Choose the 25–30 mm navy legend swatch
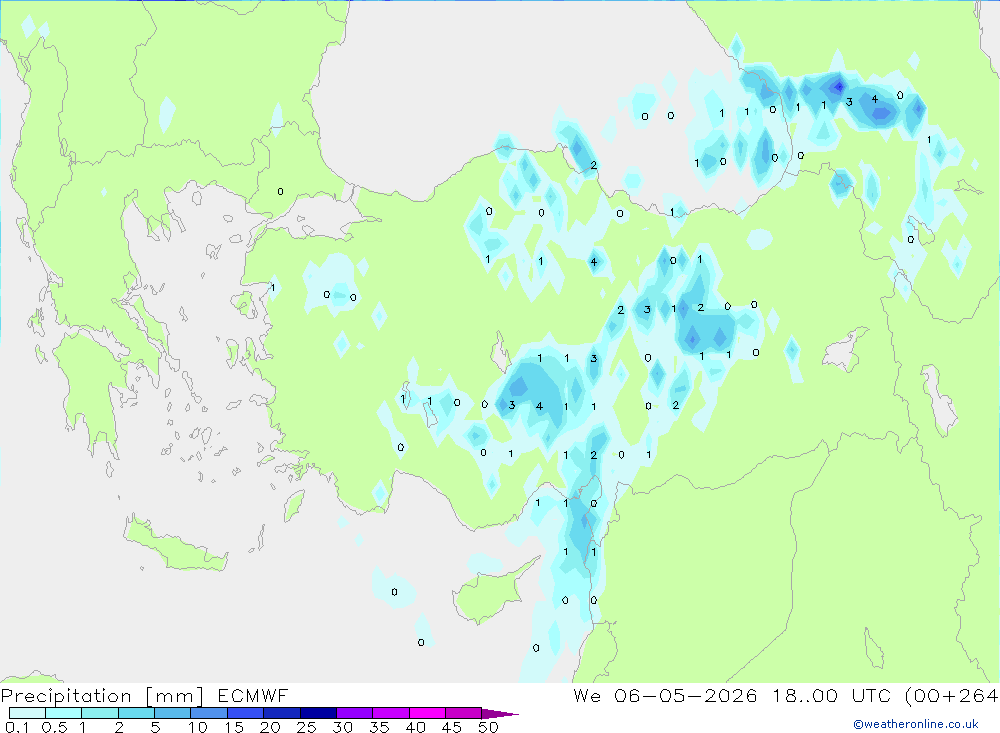Screen dimensions: 1000x733 coord(318,713)
